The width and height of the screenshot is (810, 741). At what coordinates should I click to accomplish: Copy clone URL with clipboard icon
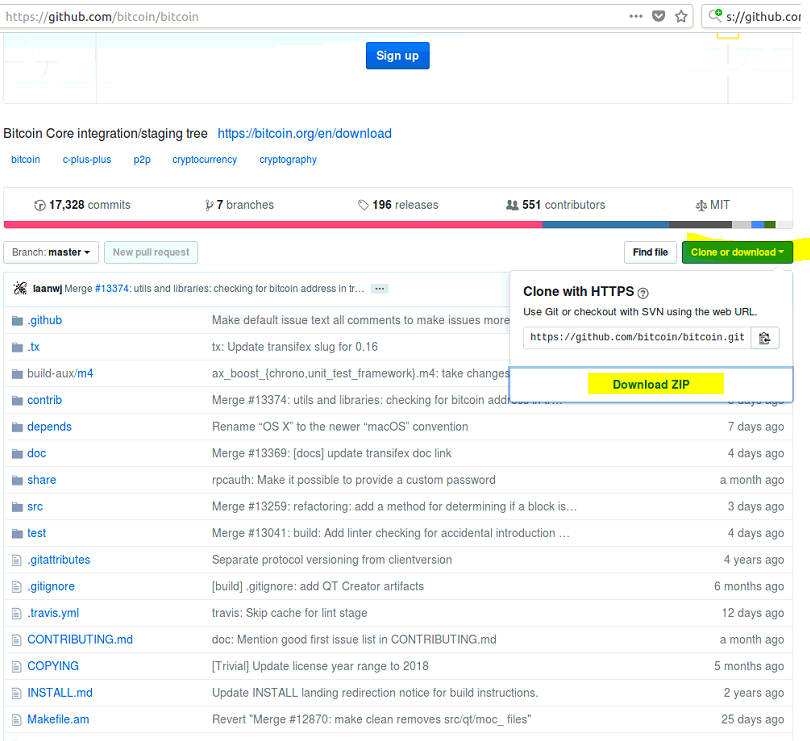tap(765, 338)
